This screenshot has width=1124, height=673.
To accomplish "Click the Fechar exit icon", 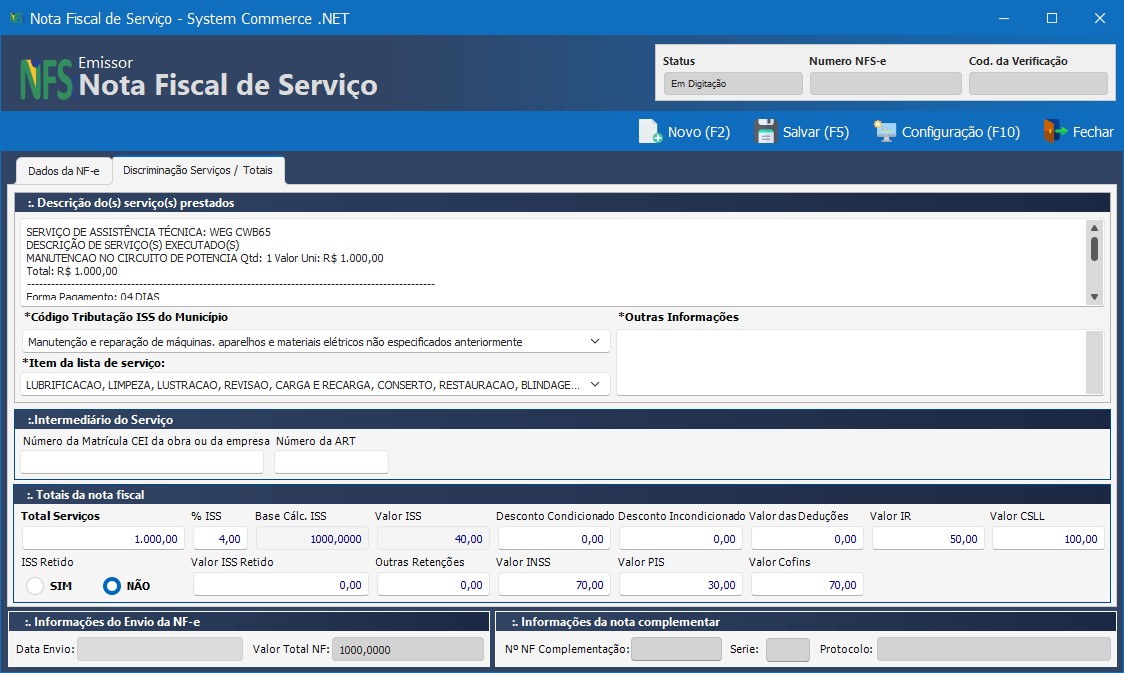I will (1055, 131).
